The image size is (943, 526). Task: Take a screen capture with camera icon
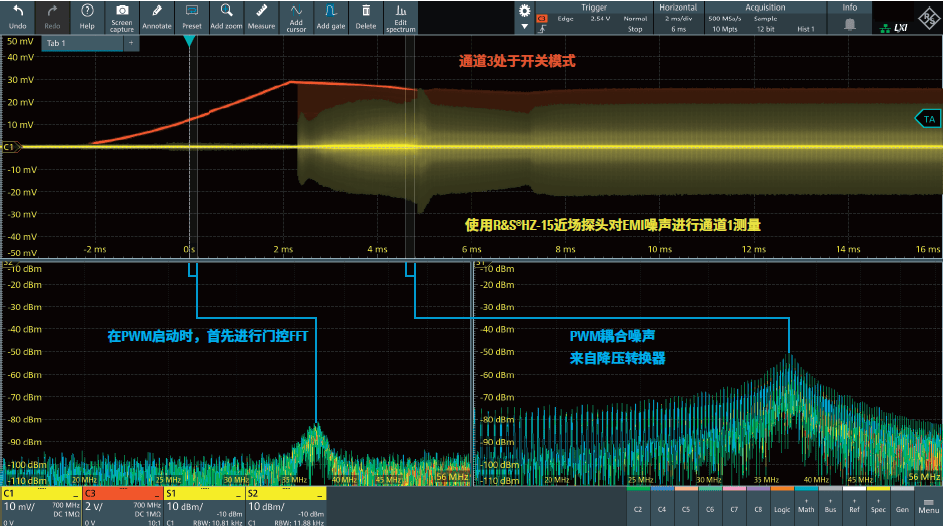point(122,16)
